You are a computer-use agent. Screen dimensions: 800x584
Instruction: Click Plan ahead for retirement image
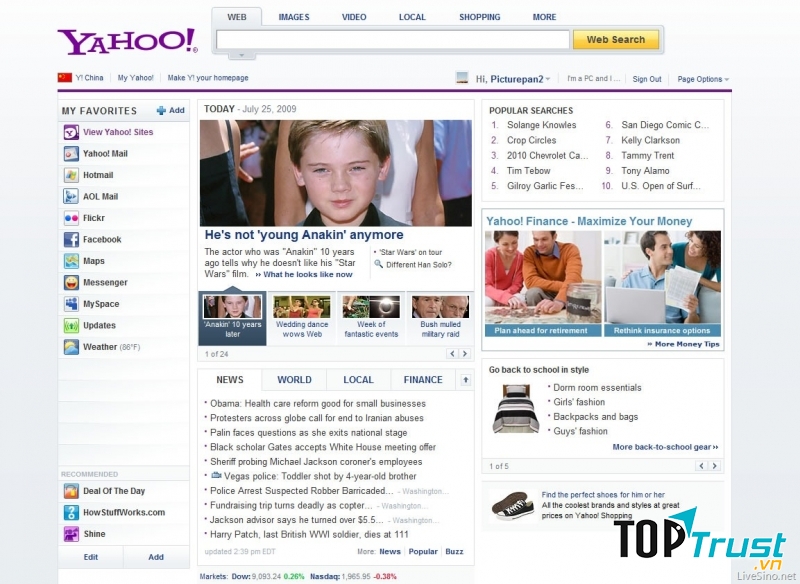[x=543, y=283]
